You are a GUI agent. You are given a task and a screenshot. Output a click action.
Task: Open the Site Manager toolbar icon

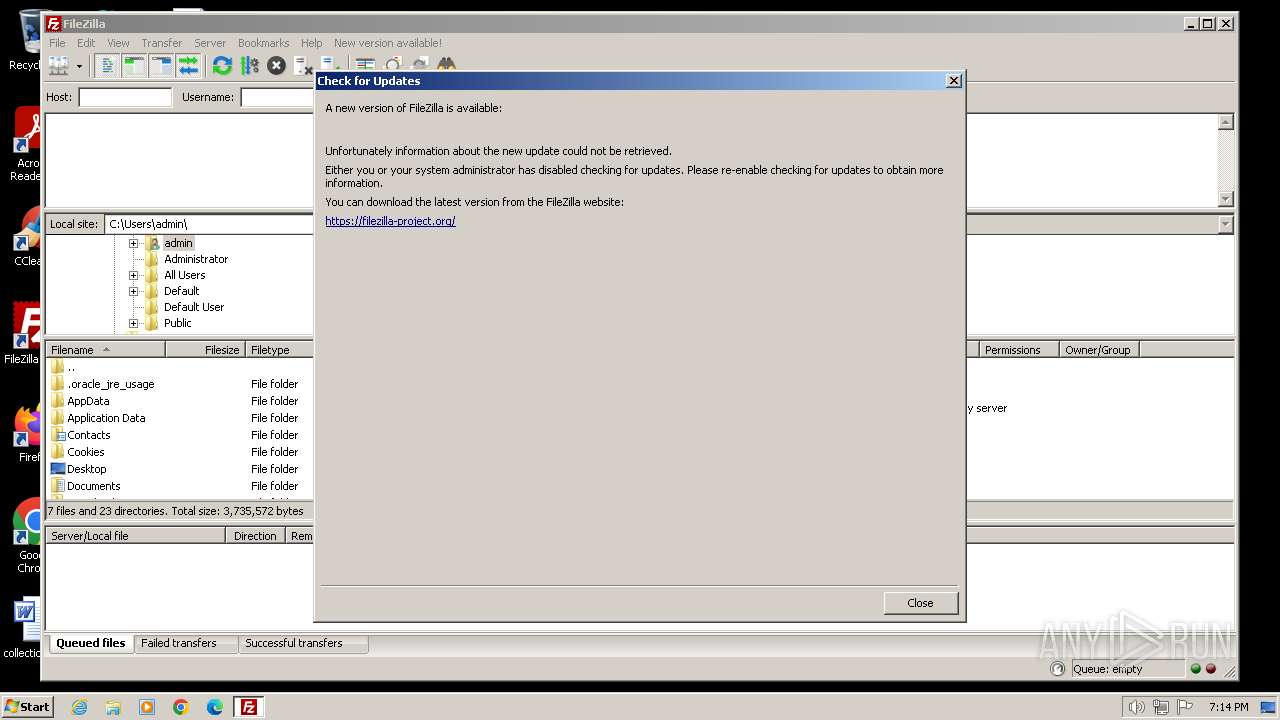(x=58, y=66)
